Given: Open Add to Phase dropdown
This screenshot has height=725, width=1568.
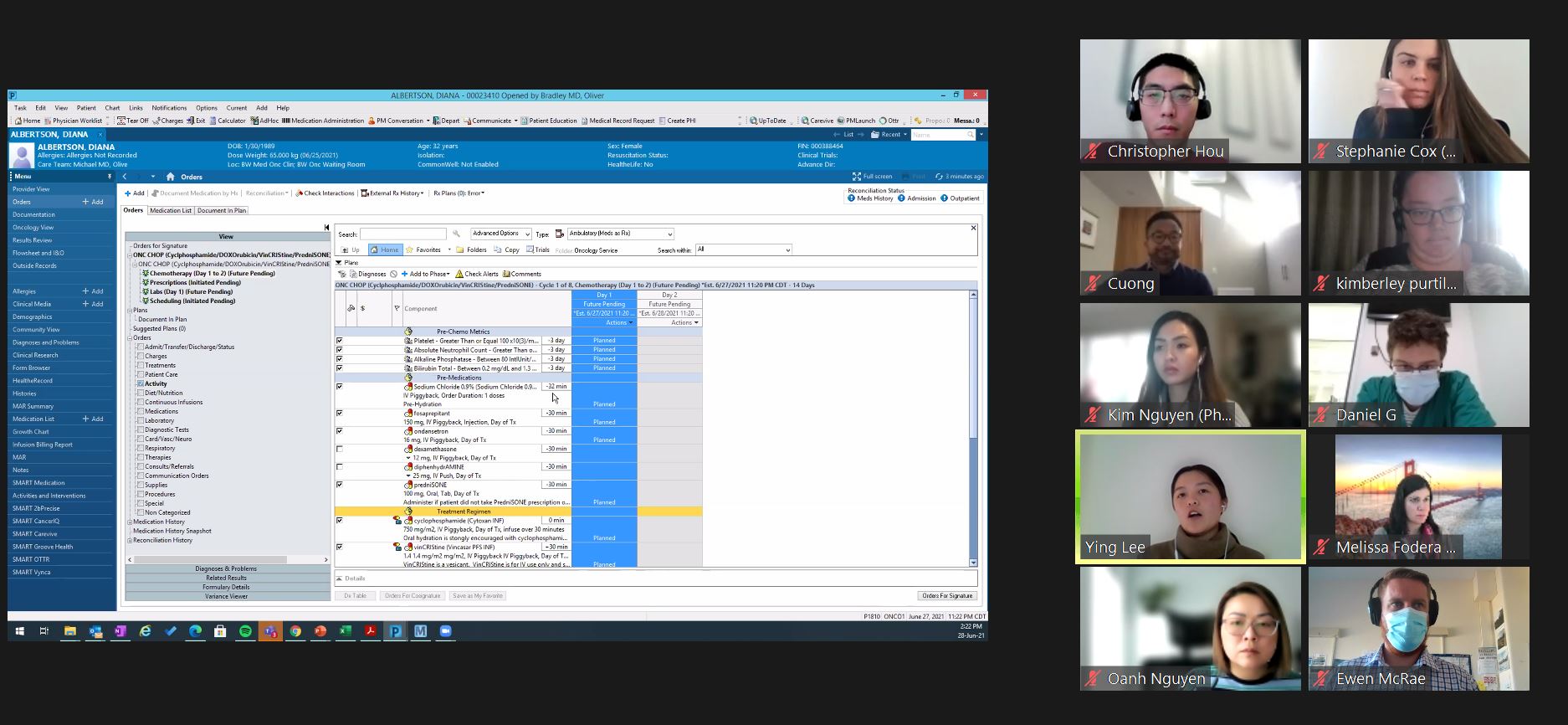Looking at the screenshot, I should [x=425, y=274].
